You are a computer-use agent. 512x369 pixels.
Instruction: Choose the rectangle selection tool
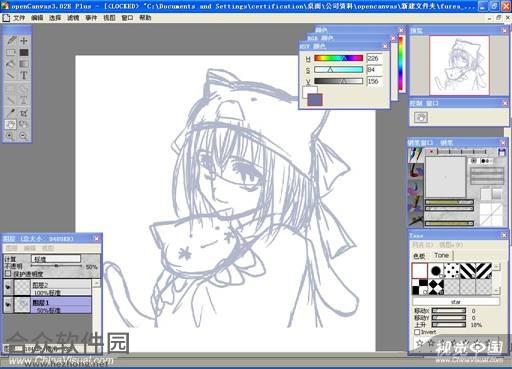[11, 52]
